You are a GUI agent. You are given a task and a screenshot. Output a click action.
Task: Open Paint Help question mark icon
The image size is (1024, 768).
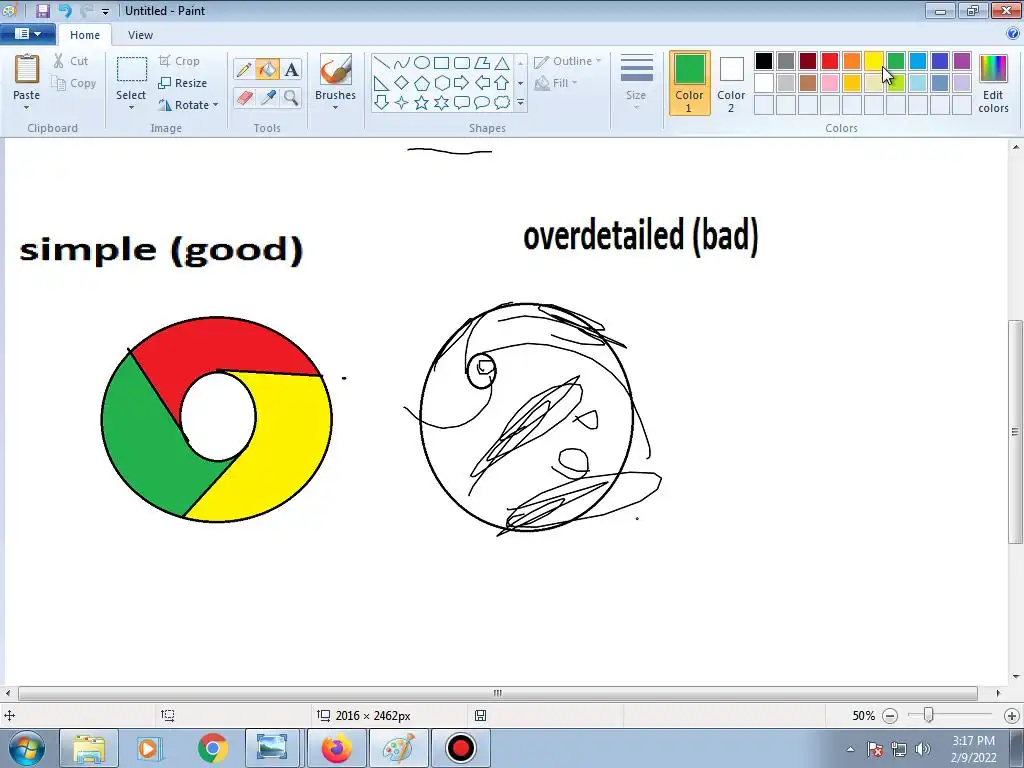(1014, 34)
